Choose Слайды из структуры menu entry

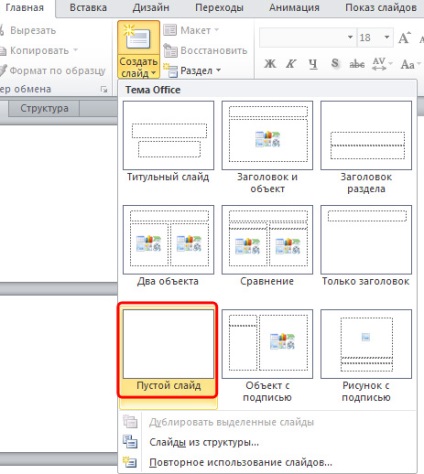point(204,442)
